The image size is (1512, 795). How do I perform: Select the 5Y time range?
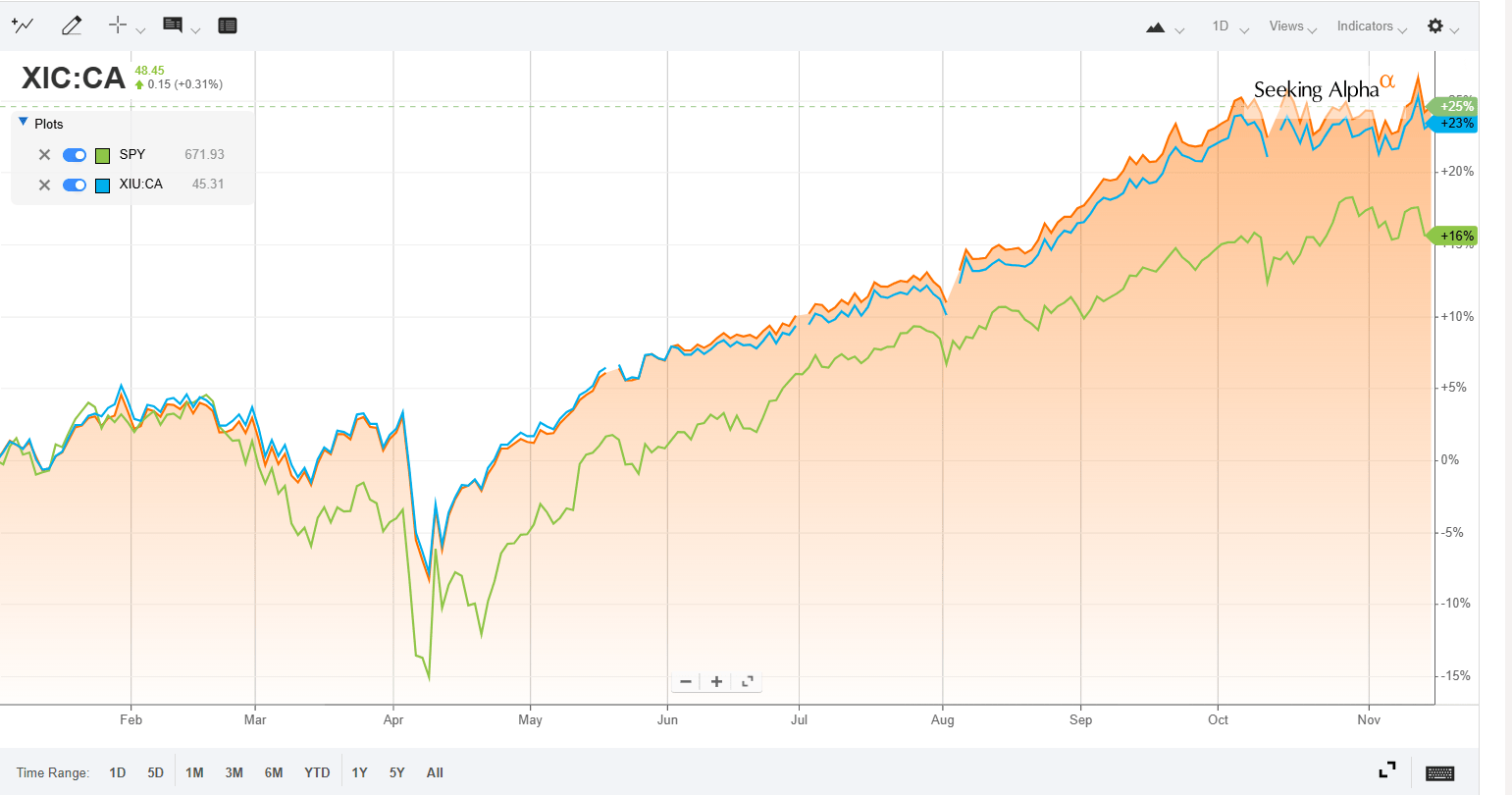[x=395, y=772]
